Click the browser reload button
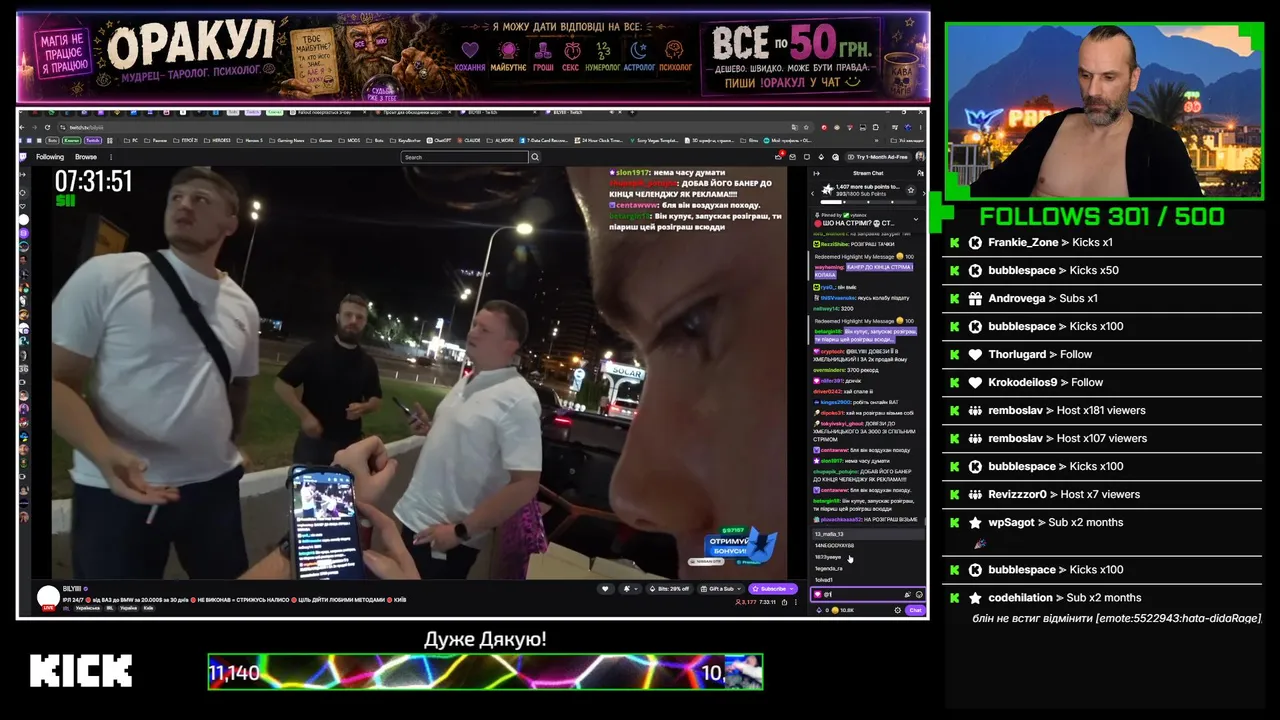Screen dimensions: 1280x720 pyautogui.click(x=49, y=127)
